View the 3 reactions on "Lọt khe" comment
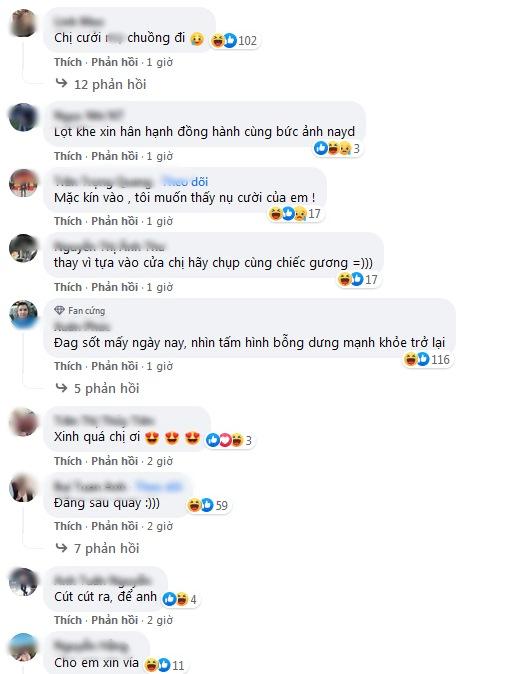Viewport: 515px width, 674px height. pyautogui.click(x=337, y=148)
